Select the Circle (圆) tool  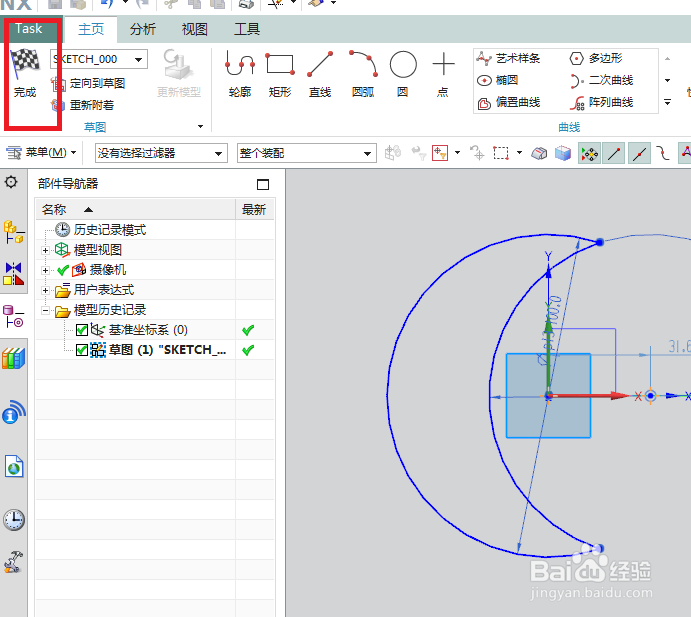click(x=403, y=74)
